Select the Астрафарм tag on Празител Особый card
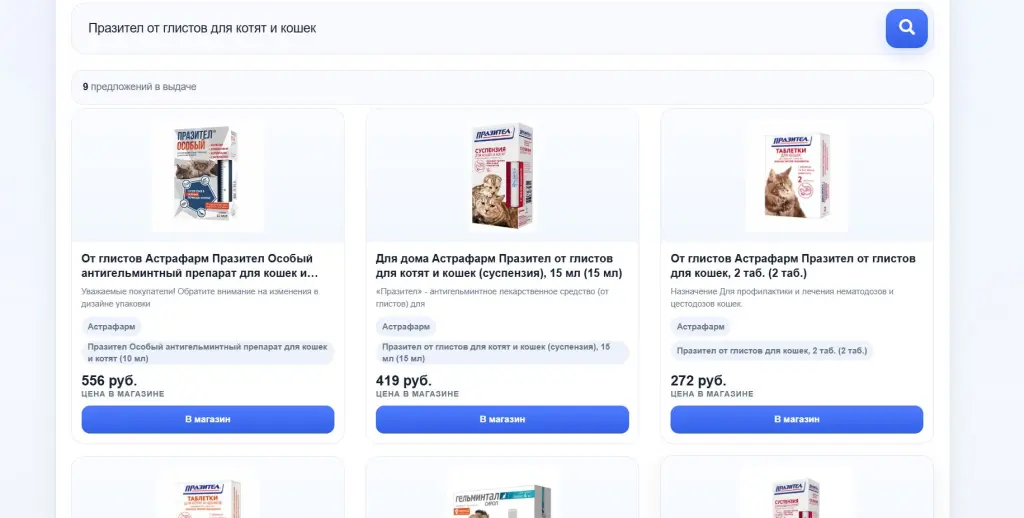 click(111, 327)
